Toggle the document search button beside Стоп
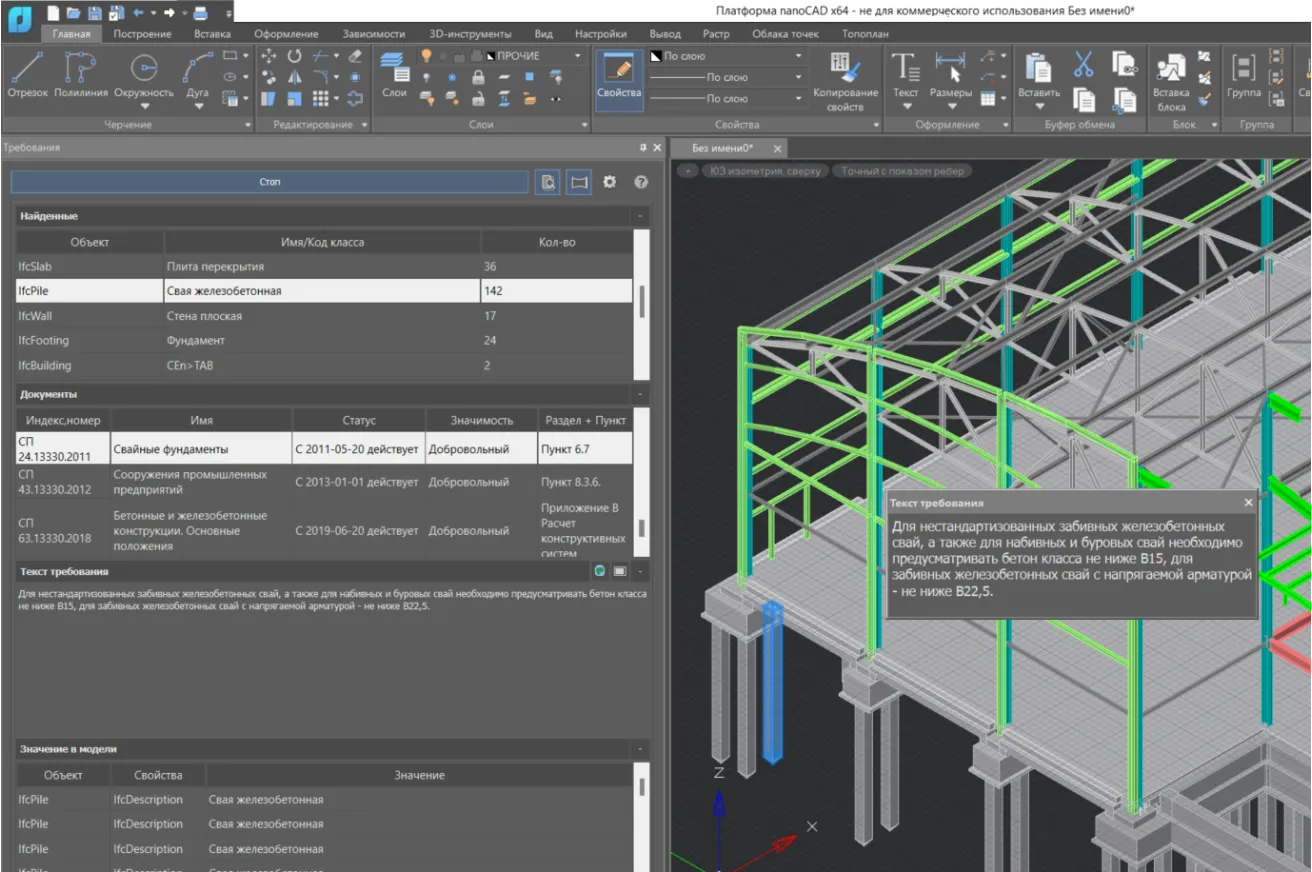 (x=547, y=182)
